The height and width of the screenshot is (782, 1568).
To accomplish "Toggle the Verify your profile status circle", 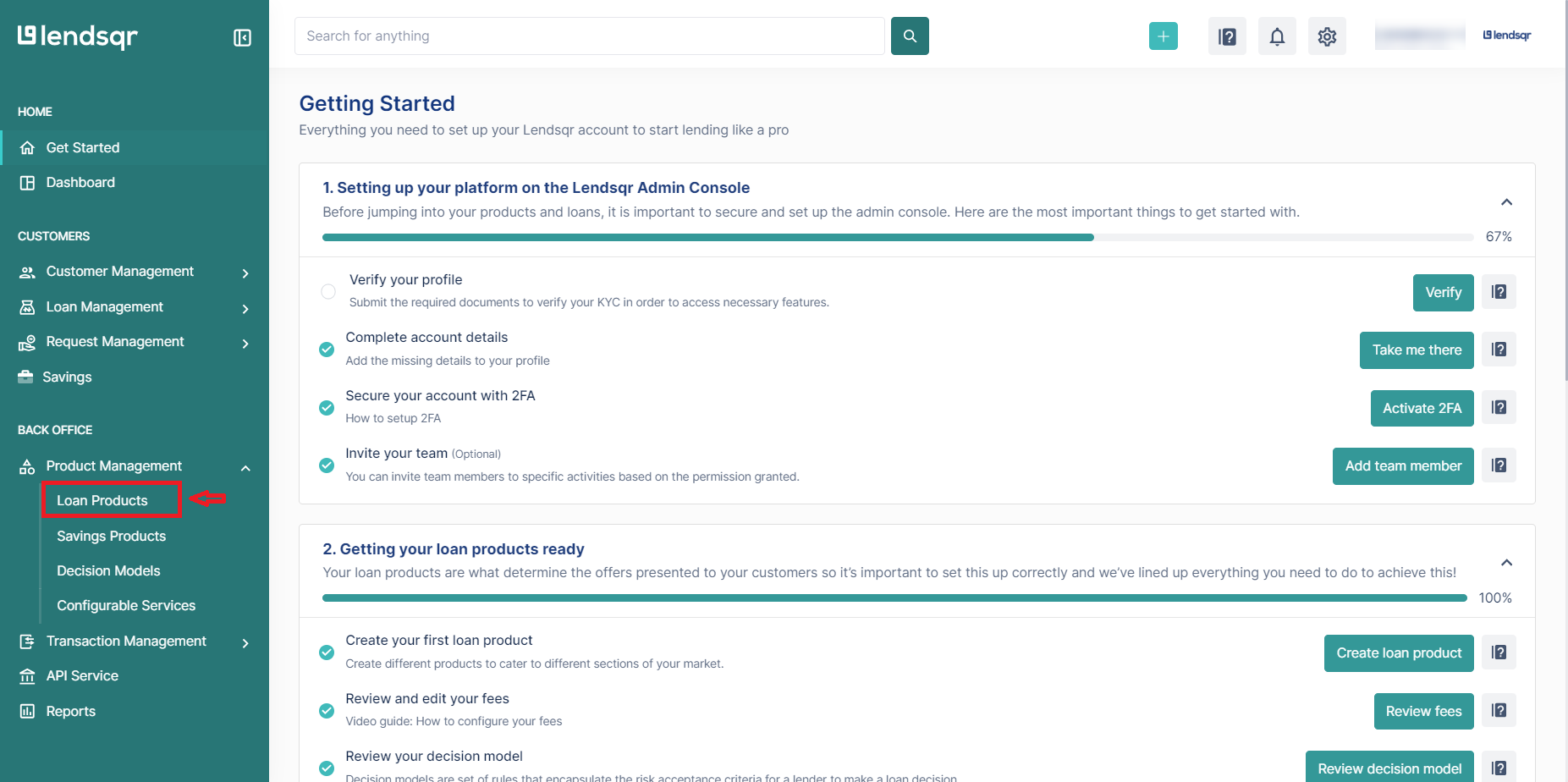I will 328,291.
